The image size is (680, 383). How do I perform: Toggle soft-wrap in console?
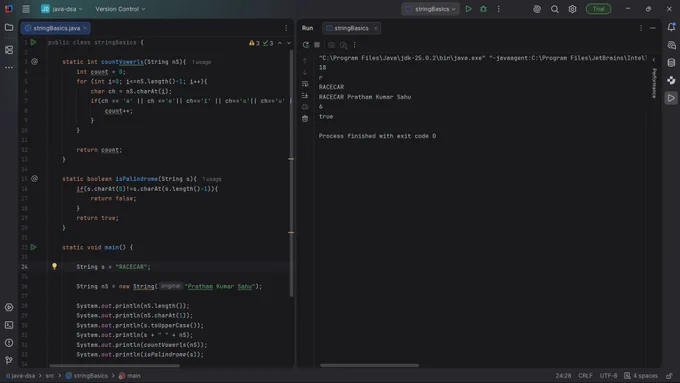pos(305,84)
